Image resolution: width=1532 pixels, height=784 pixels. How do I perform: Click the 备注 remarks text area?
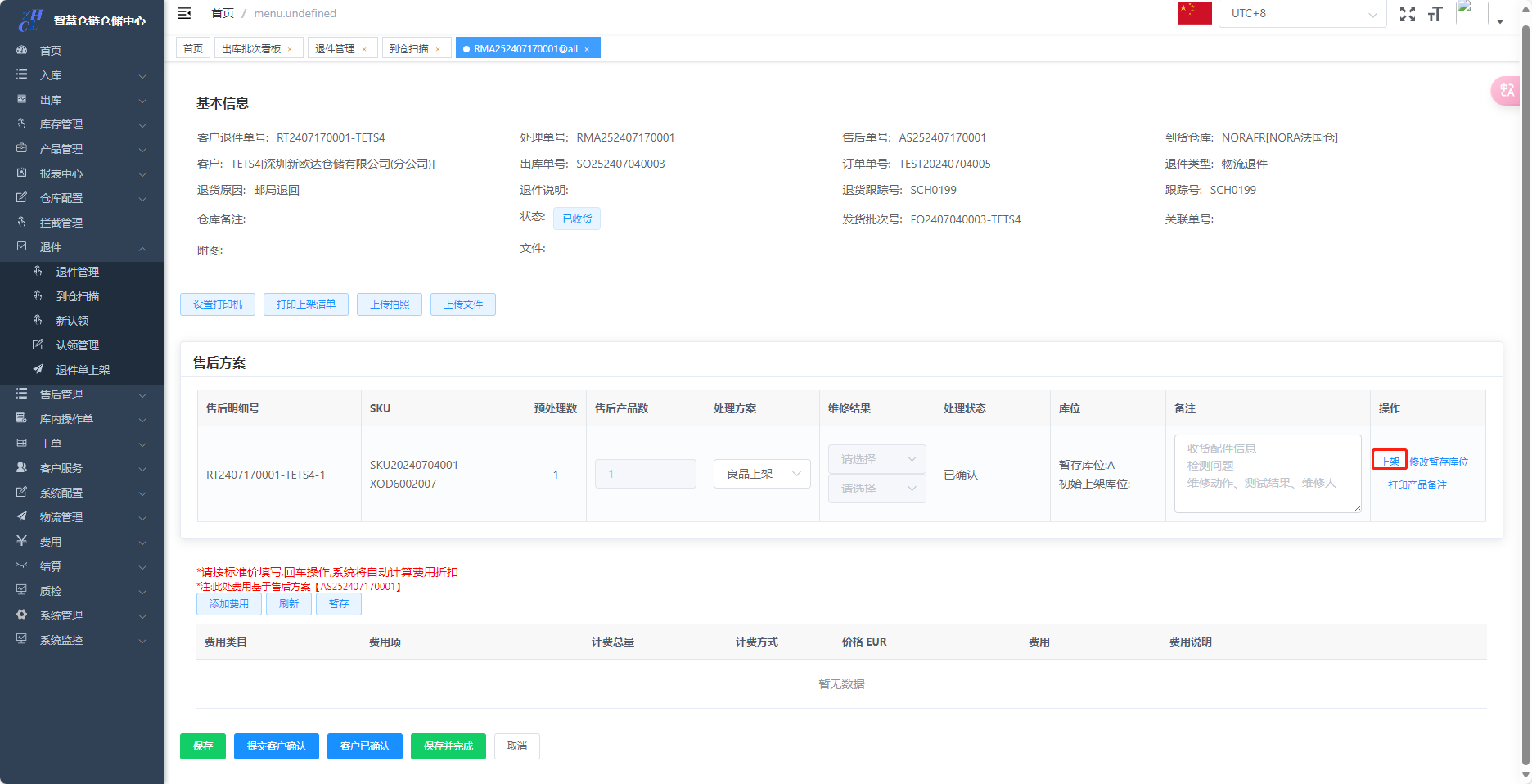coord(1267,474)
